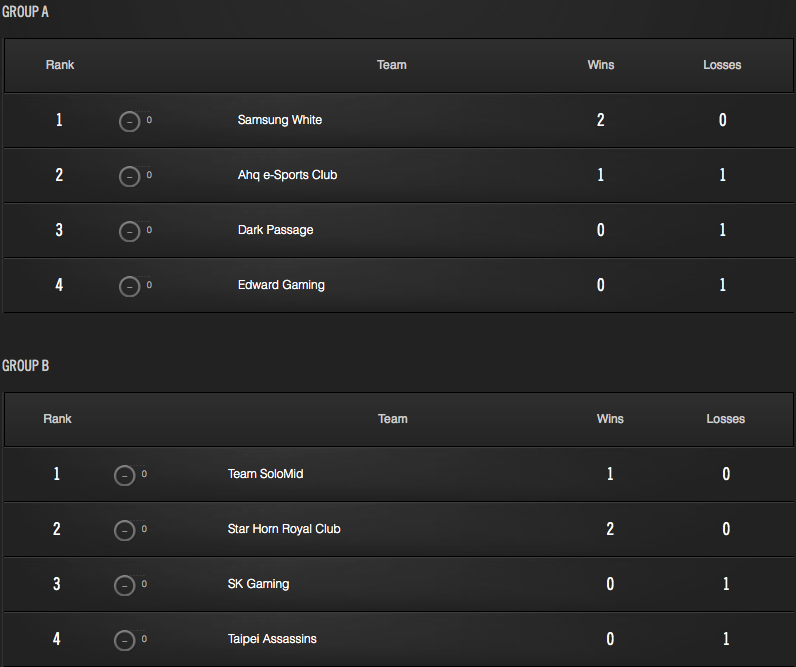This screenshot has width=796, height=667.
Task: Click the rank change icon for Taipei Assassins
Action: click(x=124, y=640)
